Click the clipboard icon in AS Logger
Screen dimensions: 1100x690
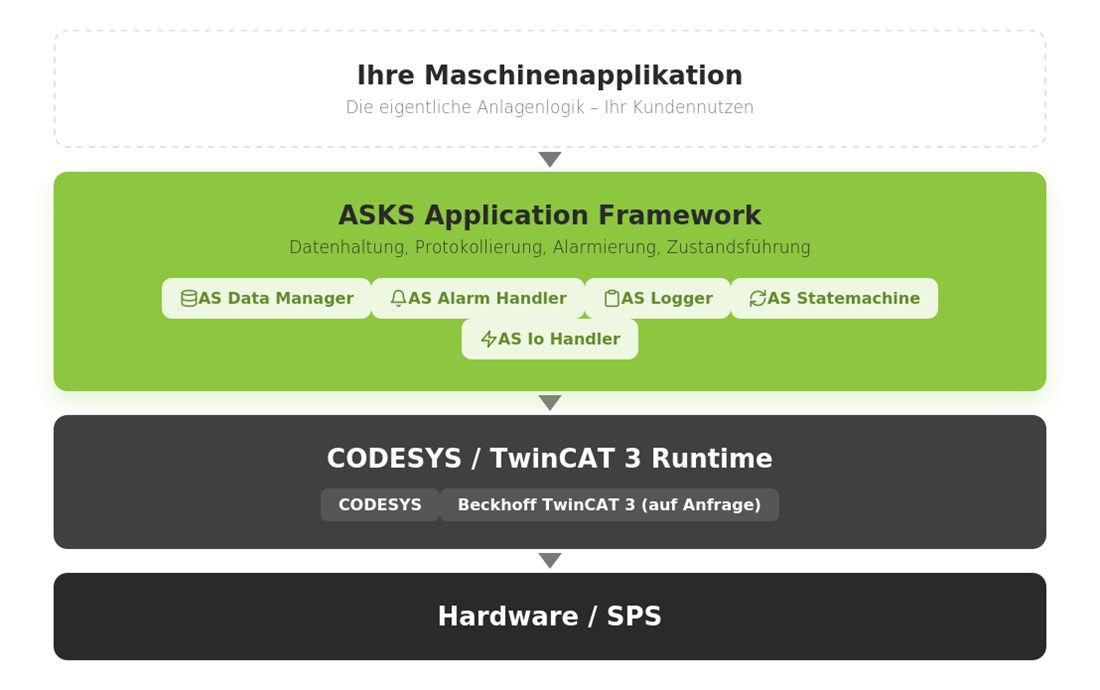click(612, 299)
